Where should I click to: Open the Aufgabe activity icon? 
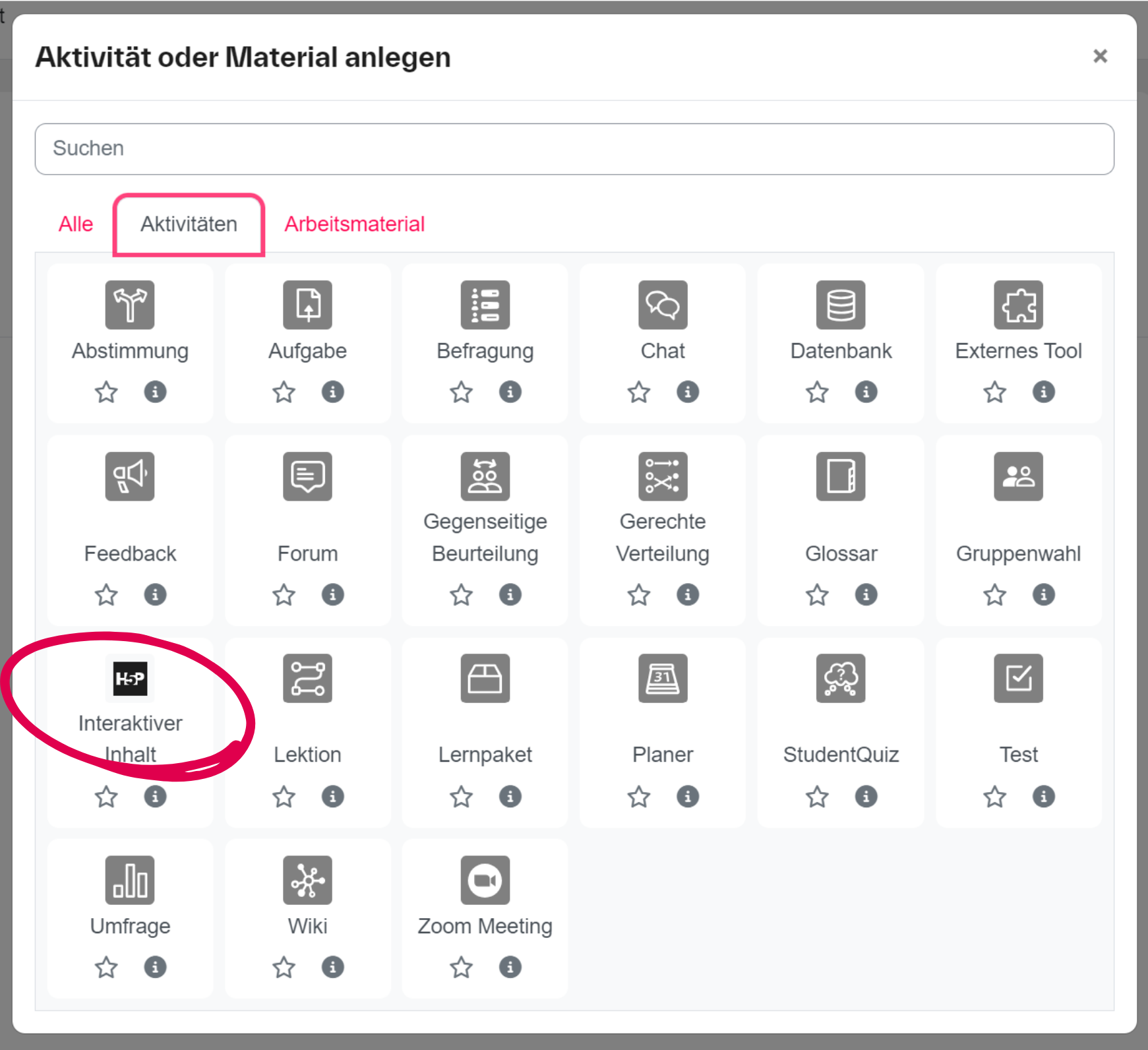[x=307, y=305]
